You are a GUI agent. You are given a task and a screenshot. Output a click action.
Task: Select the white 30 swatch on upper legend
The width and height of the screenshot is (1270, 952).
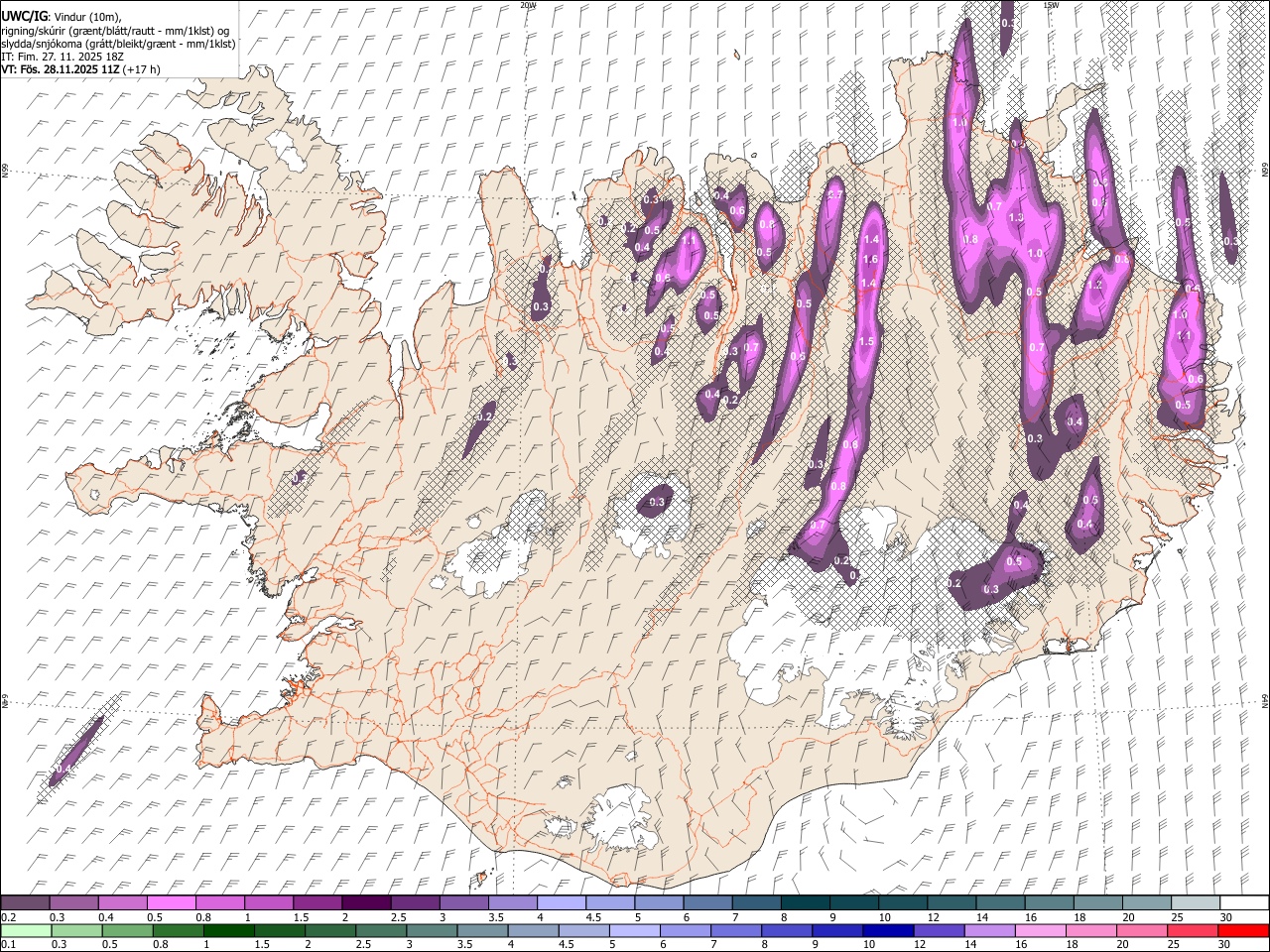point(1243,902)
